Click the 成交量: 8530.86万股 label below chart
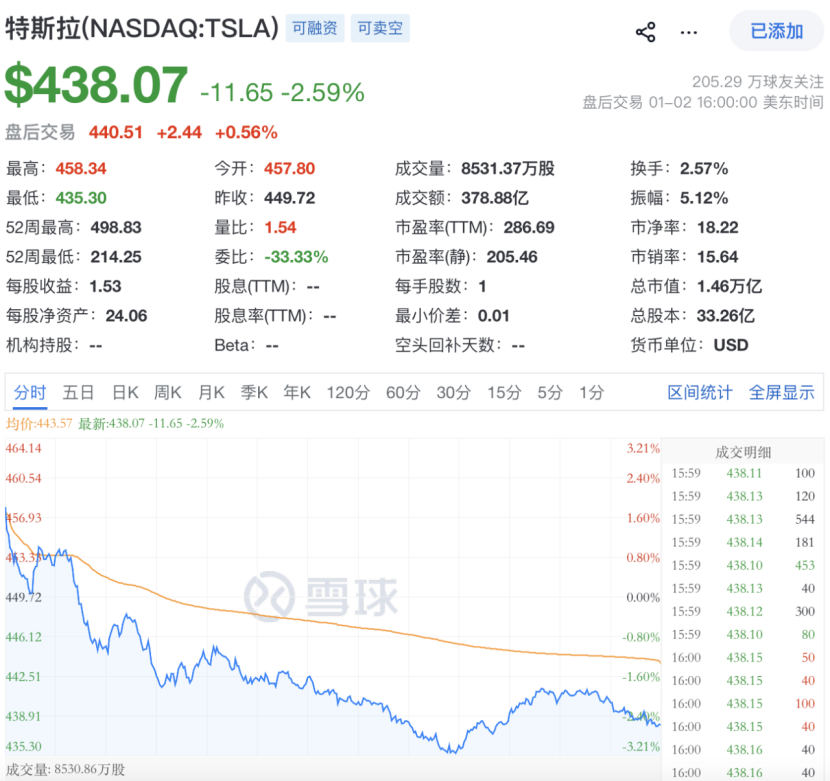This screenshot has height=781, width=830. click(x=65, y=769)
